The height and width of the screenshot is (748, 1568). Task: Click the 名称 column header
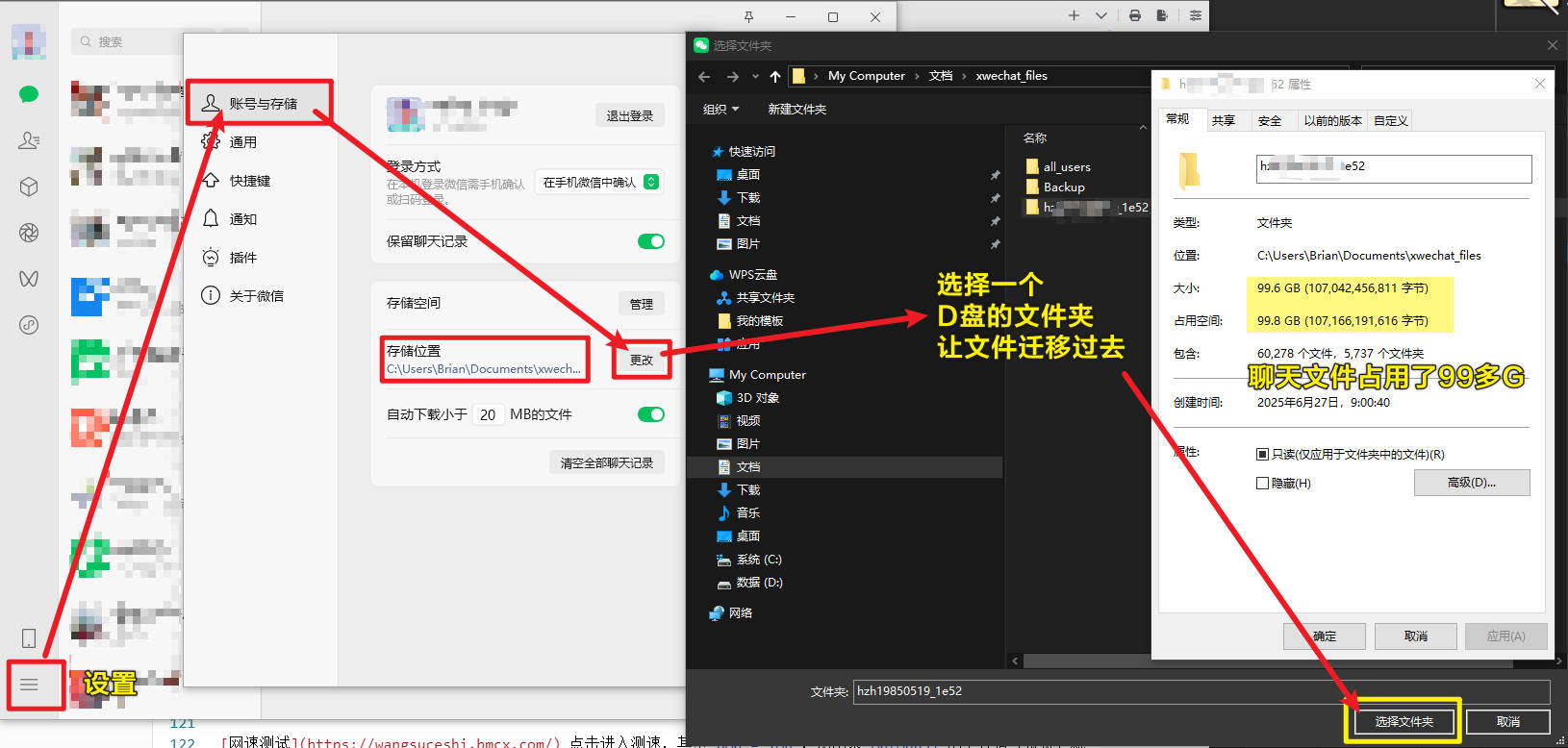1035,138
